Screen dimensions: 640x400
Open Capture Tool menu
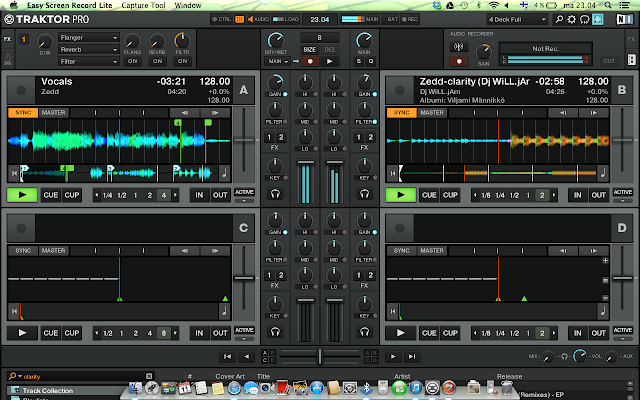tap(143, 5)
